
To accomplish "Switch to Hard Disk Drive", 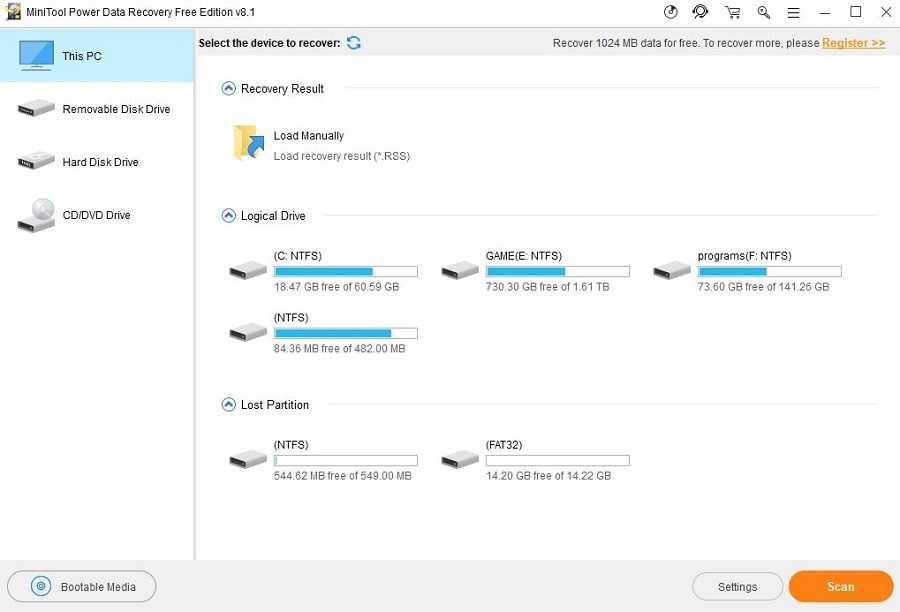I will (96, 162).
